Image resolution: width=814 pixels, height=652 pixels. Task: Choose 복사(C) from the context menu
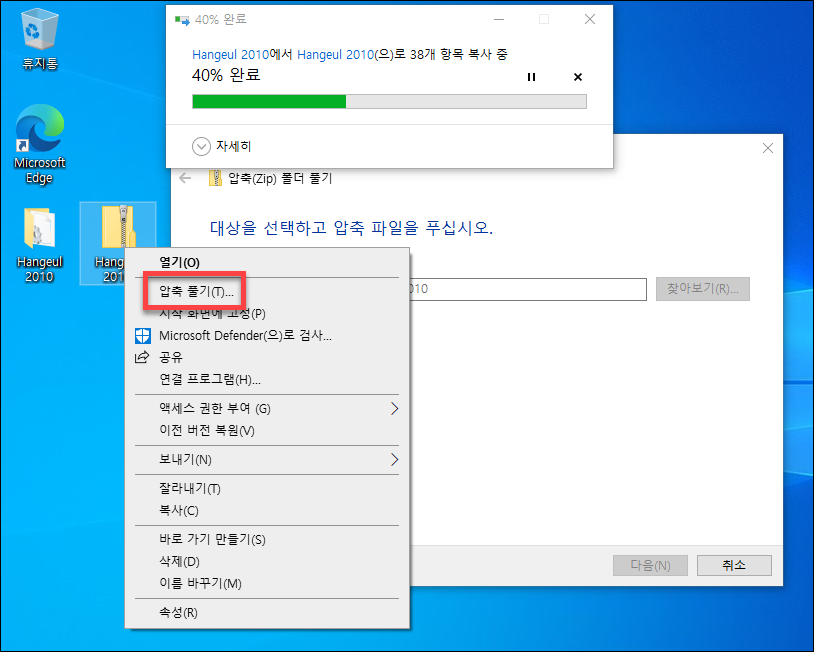[267, 510]
